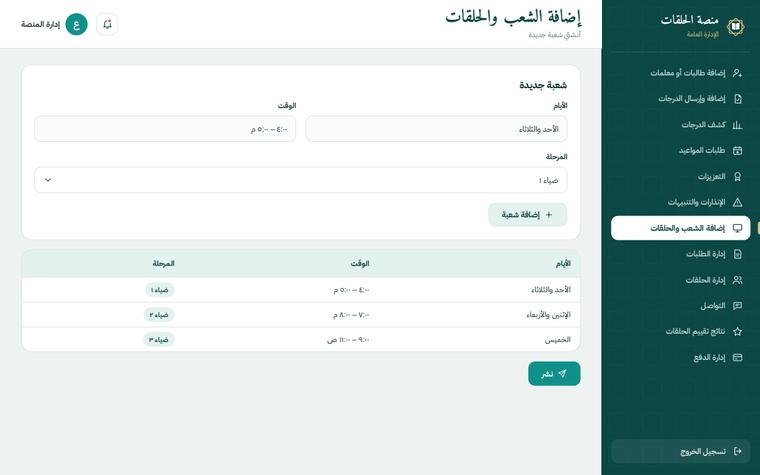Screen dimensions: 760x475
Task: Click the calendar icon for طلبات المواعيد
Action: (x=737, y=150)
